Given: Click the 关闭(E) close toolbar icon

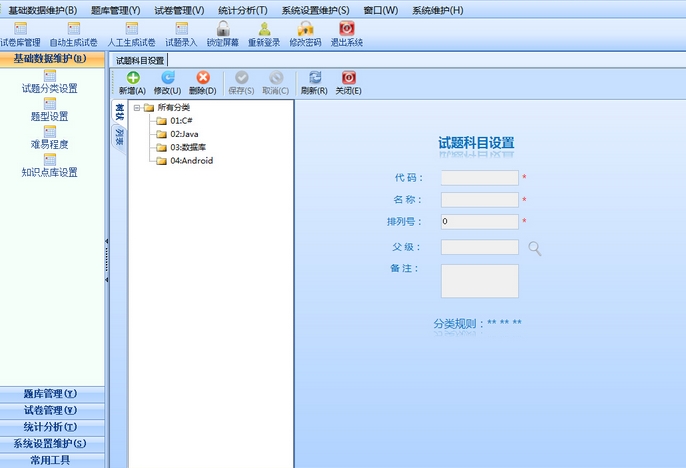Looking at the screenshot, I should point(348,78).
